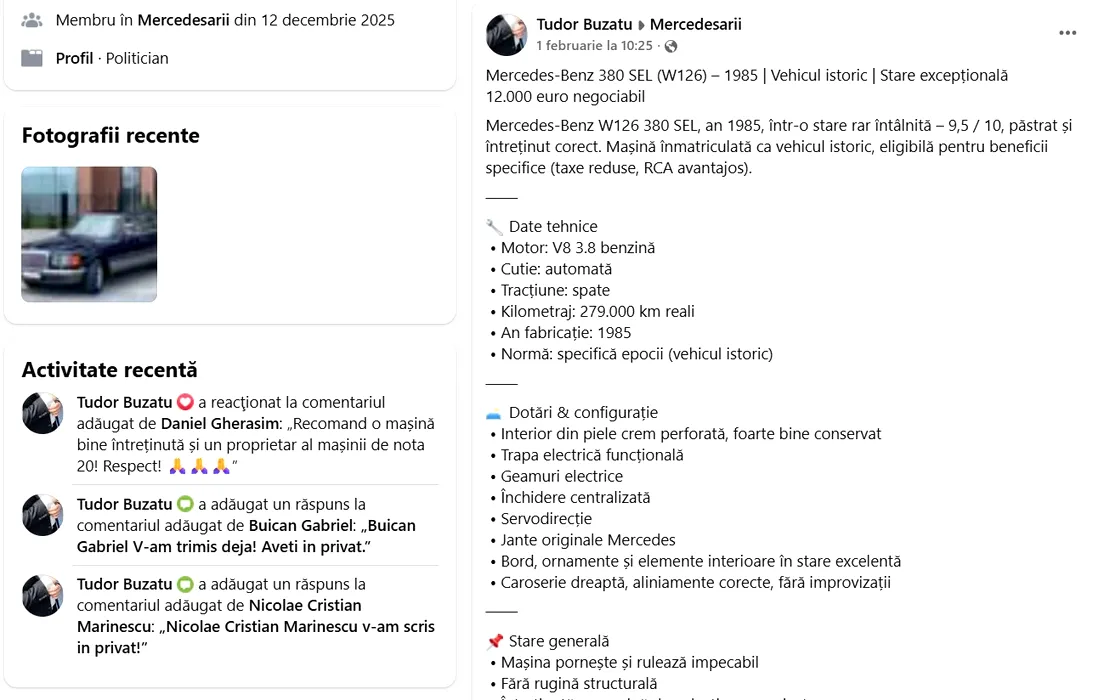The width and height of the screenshot is (1104, 700).
Task: Click comment icon in Nicolae Marinescu activity
Action: (x=185, y=585)
